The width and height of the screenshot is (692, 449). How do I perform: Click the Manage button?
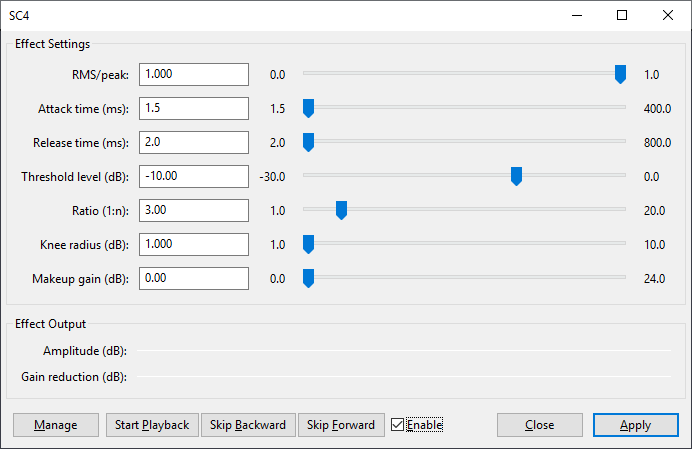click(56, 425)
